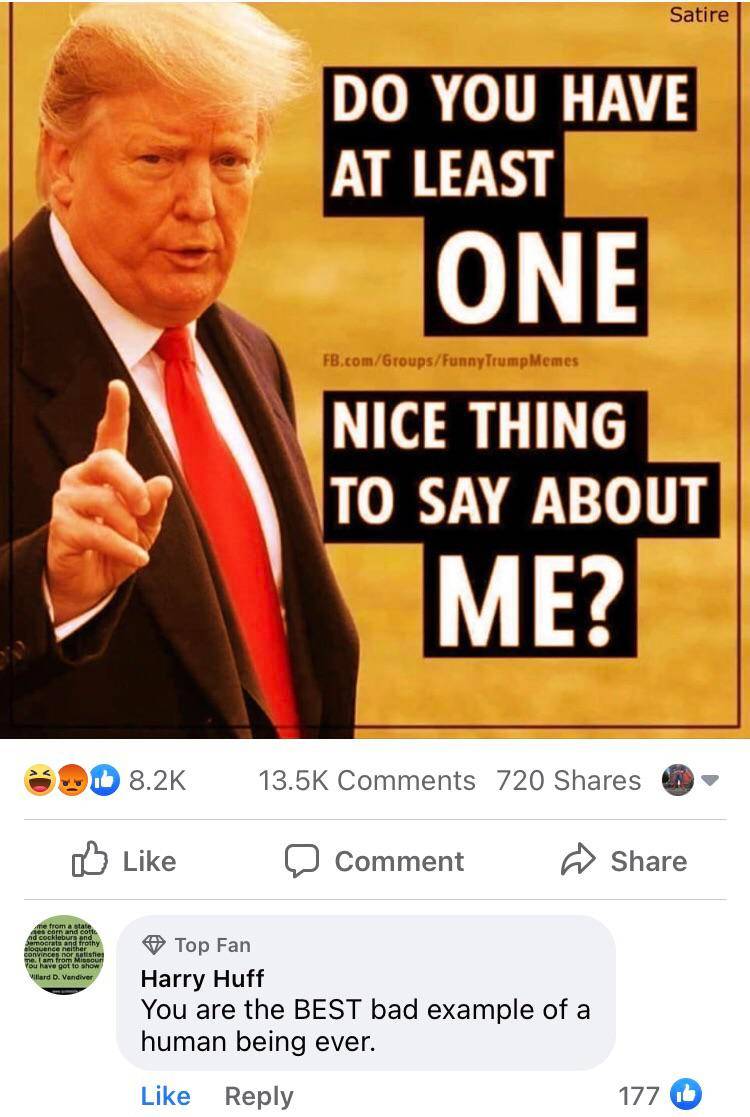Click the Satire label on image

pos(699,14)
